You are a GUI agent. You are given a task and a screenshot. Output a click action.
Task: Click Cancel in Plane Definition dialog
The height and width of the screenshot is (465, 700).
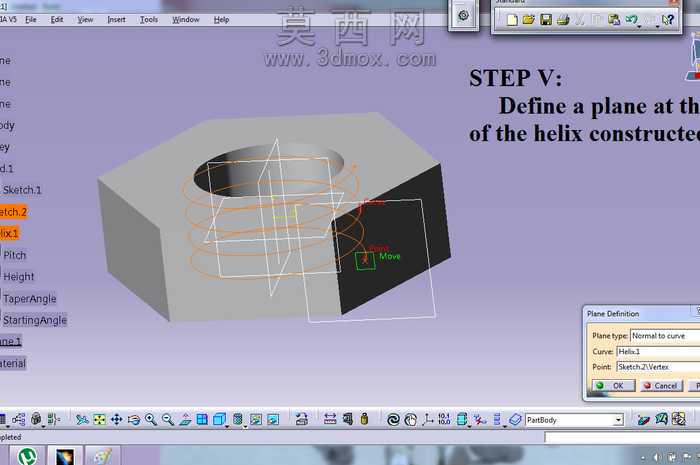point(661,386)
